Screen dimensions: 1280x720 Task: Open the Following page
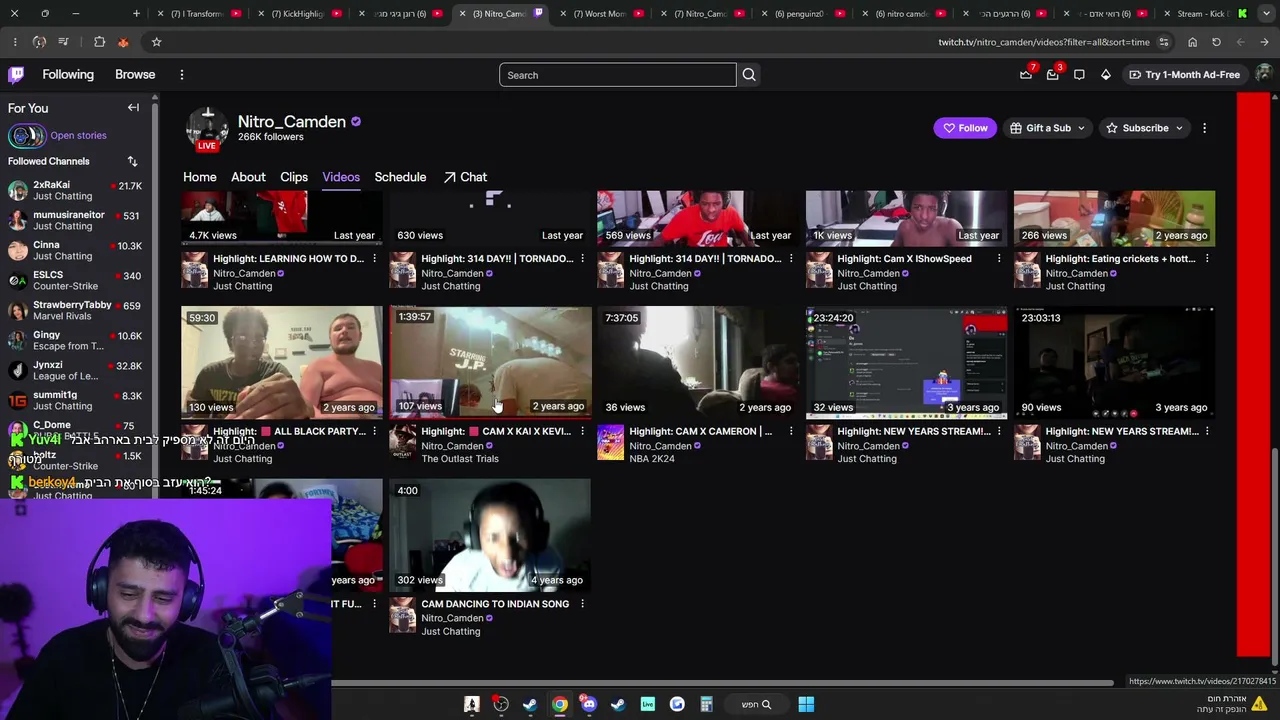click(x=68, y=75)
